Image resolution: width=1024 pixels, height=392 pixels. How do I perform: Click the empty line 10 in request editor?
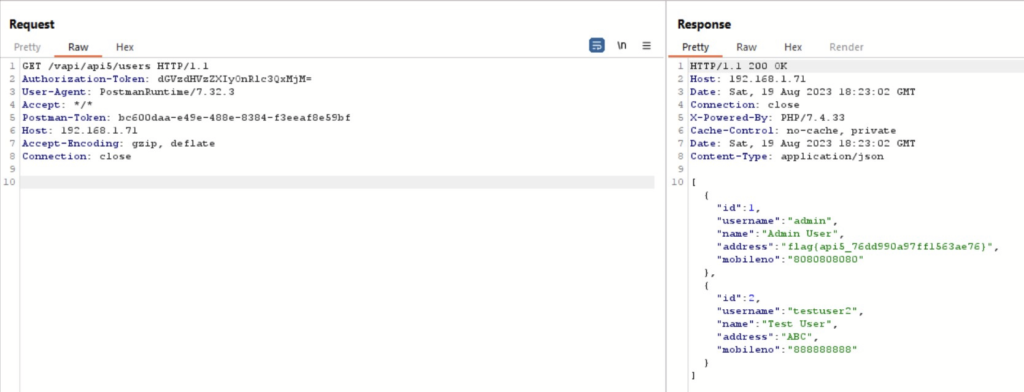(x=337, y=182)
